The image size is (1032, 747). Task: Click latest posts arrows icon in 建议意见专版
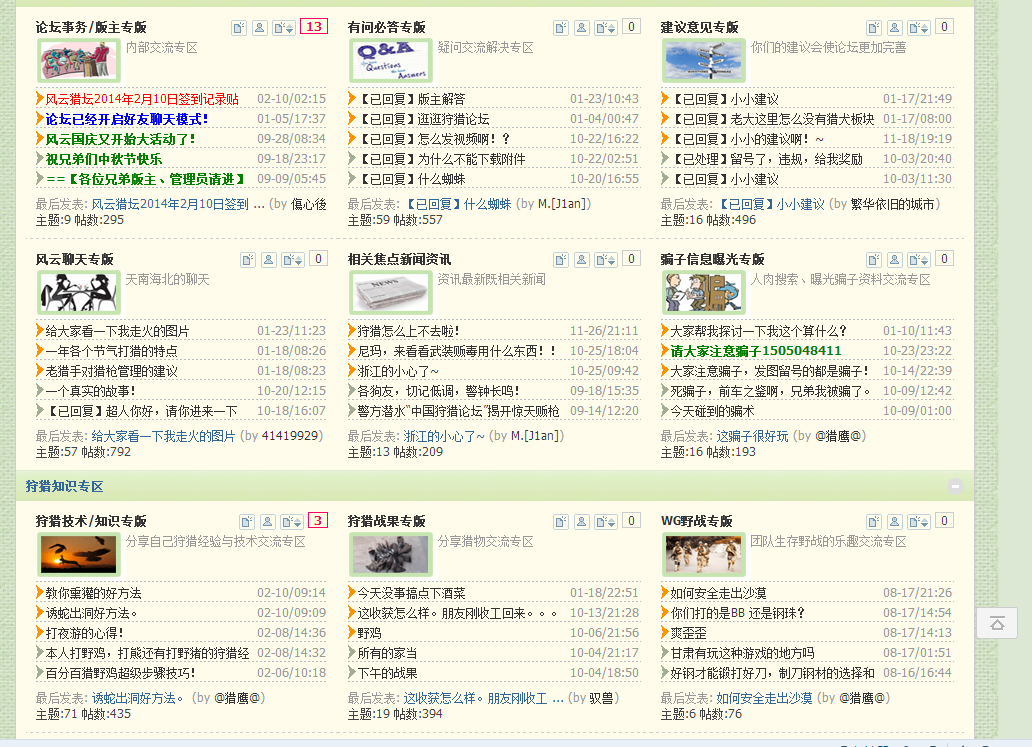917,27
